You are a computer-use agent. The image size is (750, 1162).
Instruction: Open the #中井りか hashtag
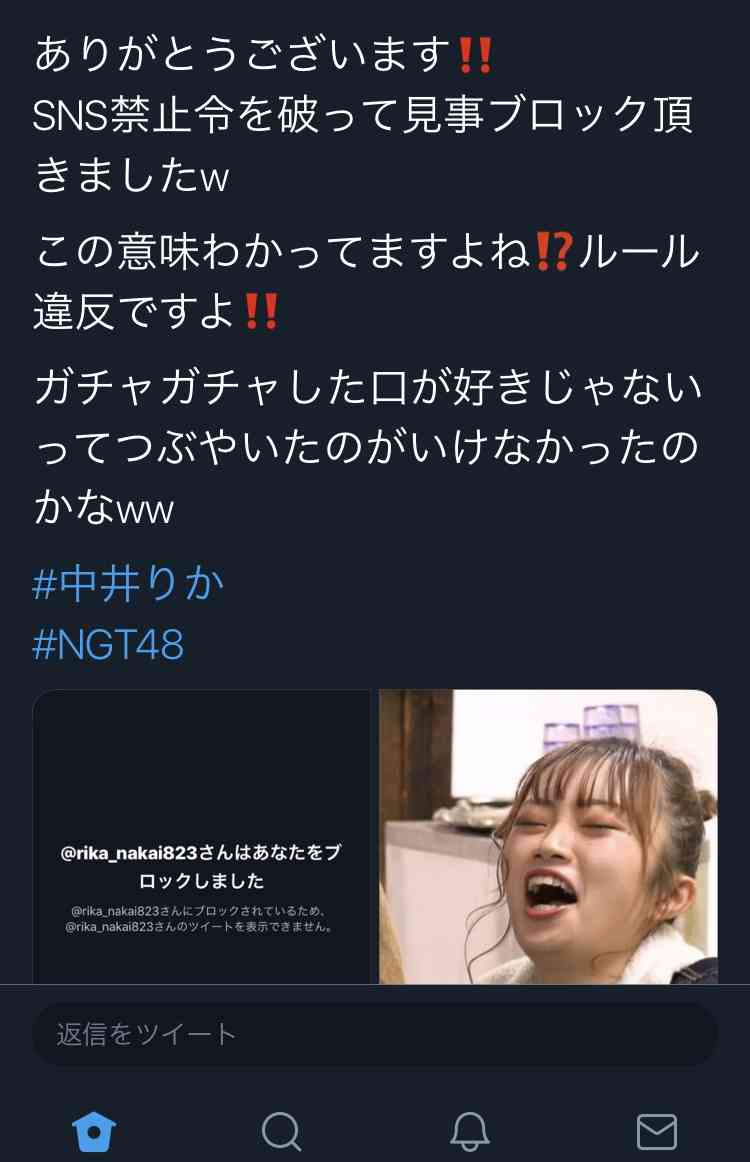[128, 584]
